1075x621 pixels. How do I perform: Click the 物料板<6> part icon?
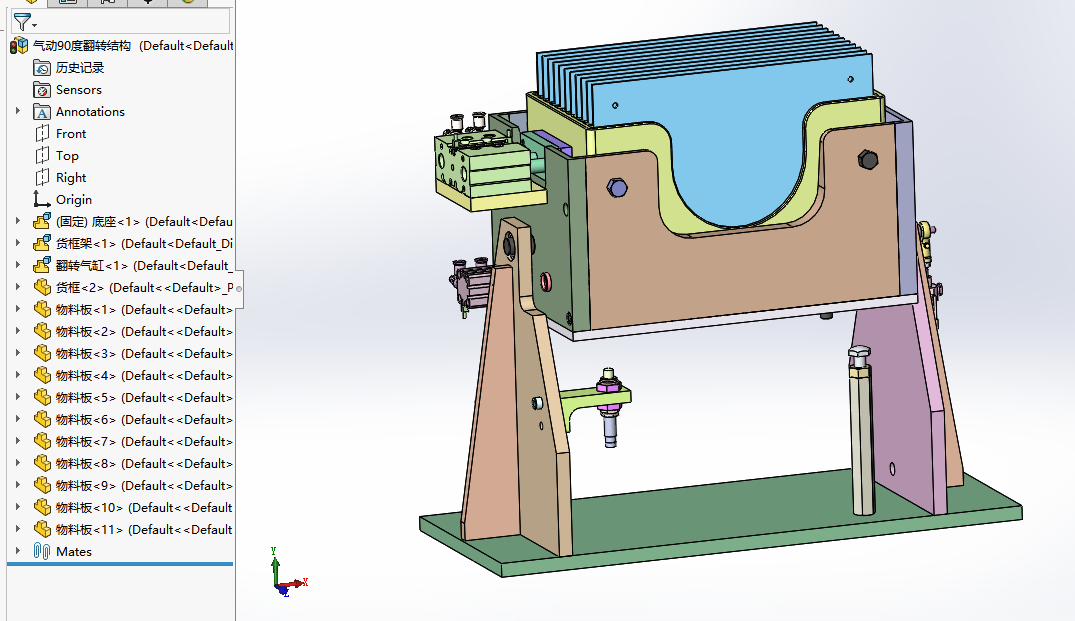[x=42, y=419]
